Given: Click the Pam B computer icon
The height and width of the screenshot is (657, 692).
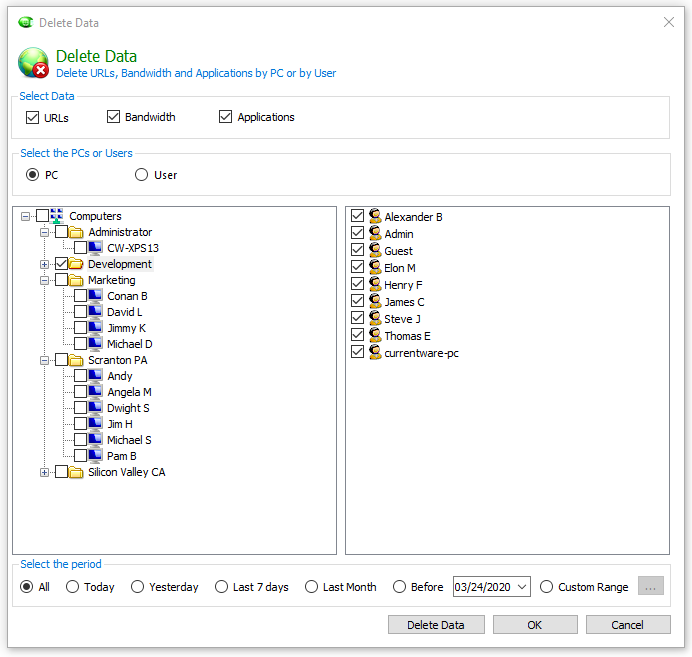Looking at the screenshot, I should [x=95, y=456].
